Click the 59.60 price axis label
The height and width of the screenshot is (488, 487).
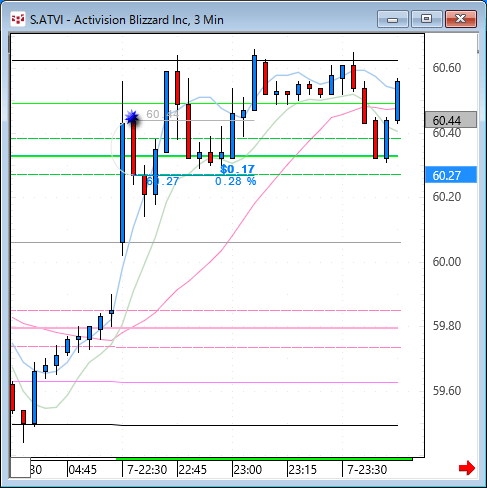tap(446, 390)
